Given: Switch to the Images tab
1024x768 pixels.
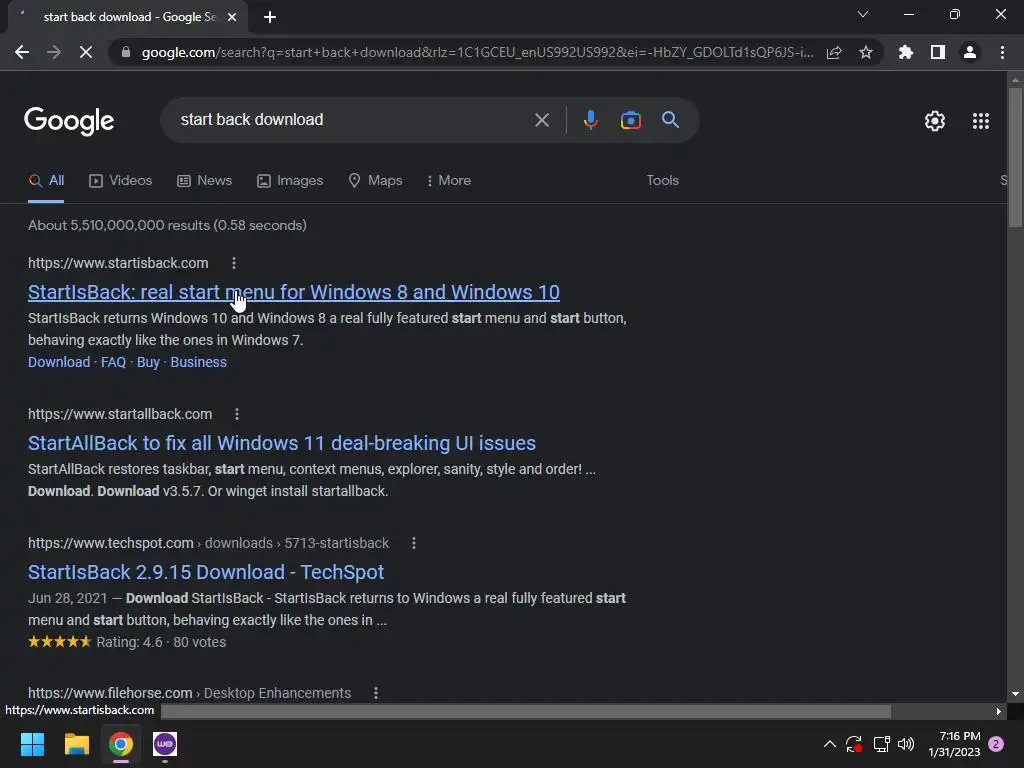Looking at the screenshot, I should 290,181.
